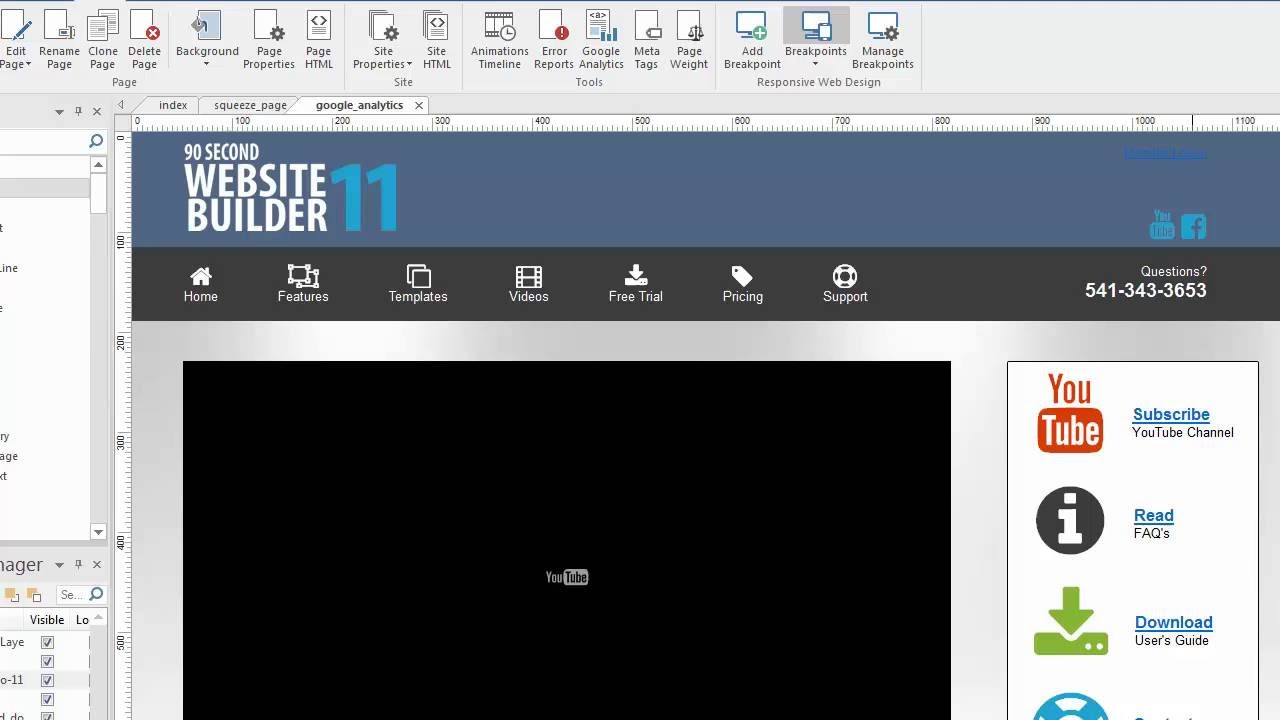Image resolution: width=1280 pixels, height=720 pixels.
Task: Expand the Breakpoints dropdown
Action: point(816,64)
